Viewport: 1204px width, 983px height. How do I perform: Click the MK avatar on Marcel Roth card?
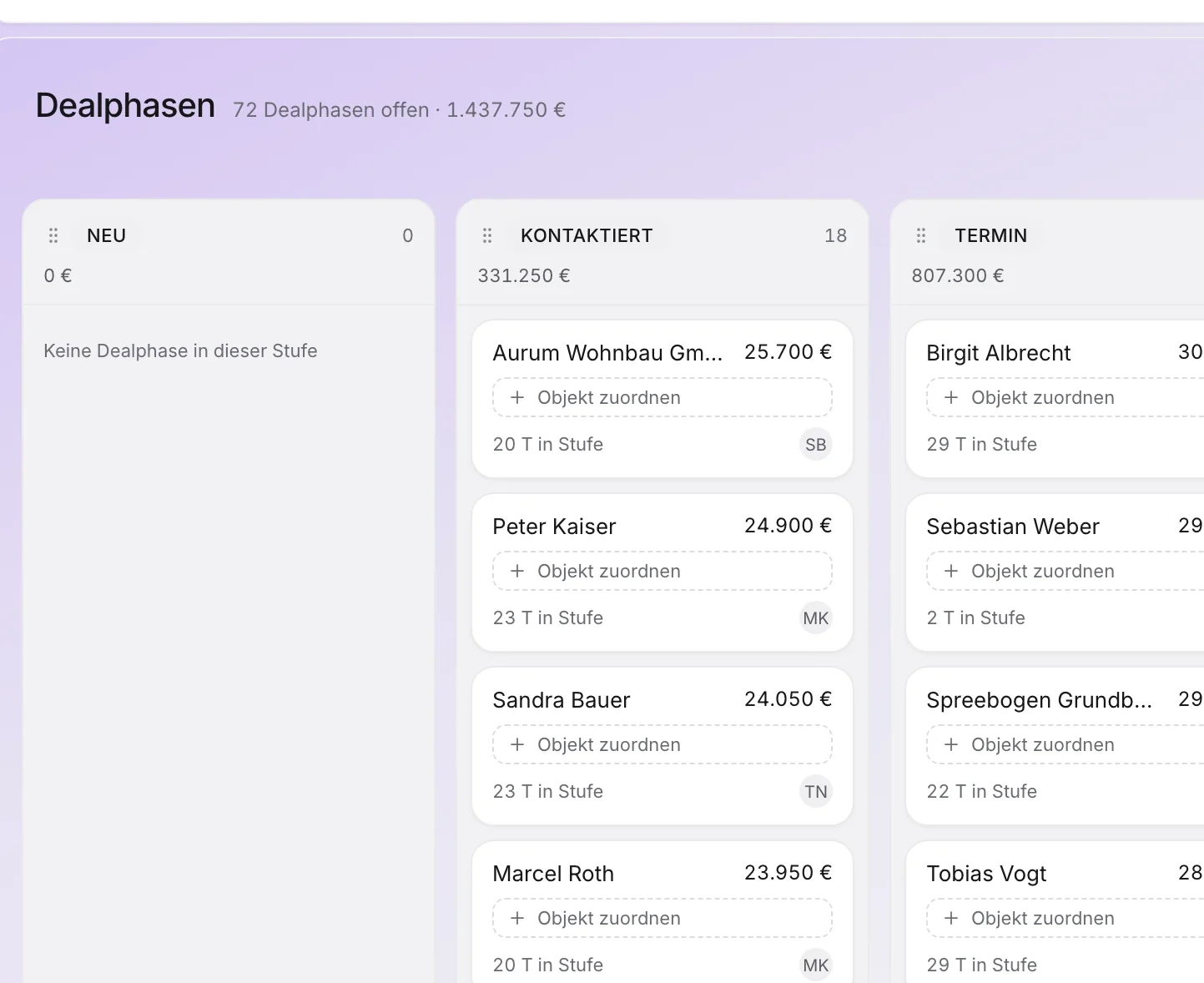[x=816, y=965]
